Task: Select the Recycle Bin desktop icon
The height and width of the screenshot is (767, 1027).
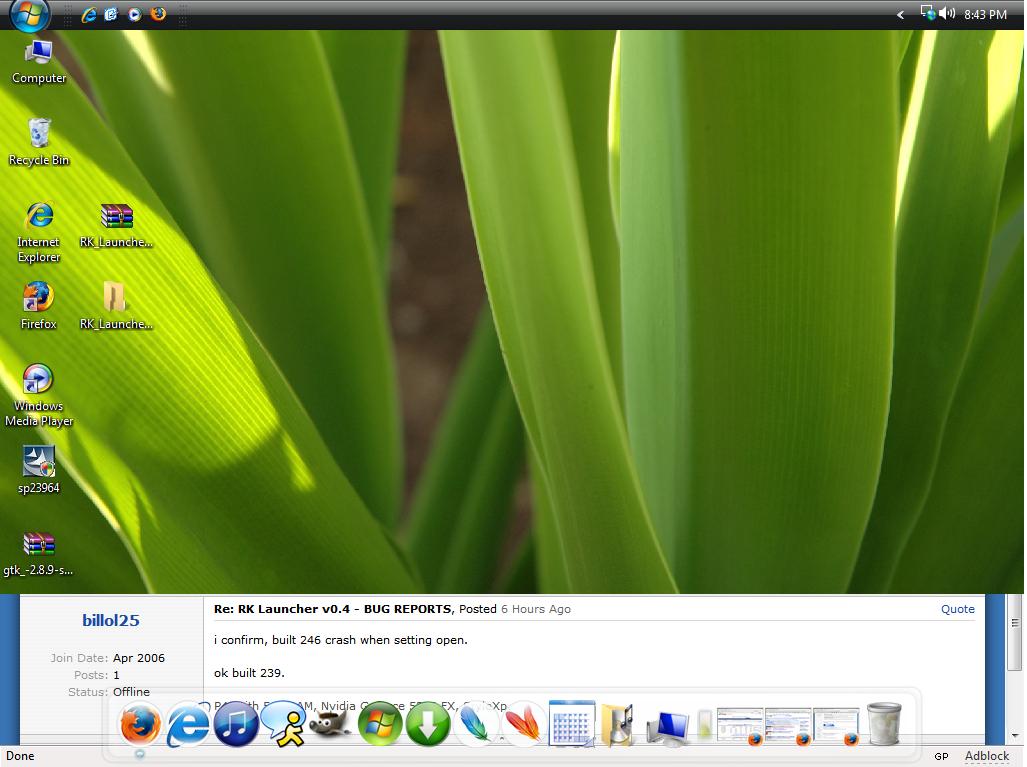Action: 39,142
